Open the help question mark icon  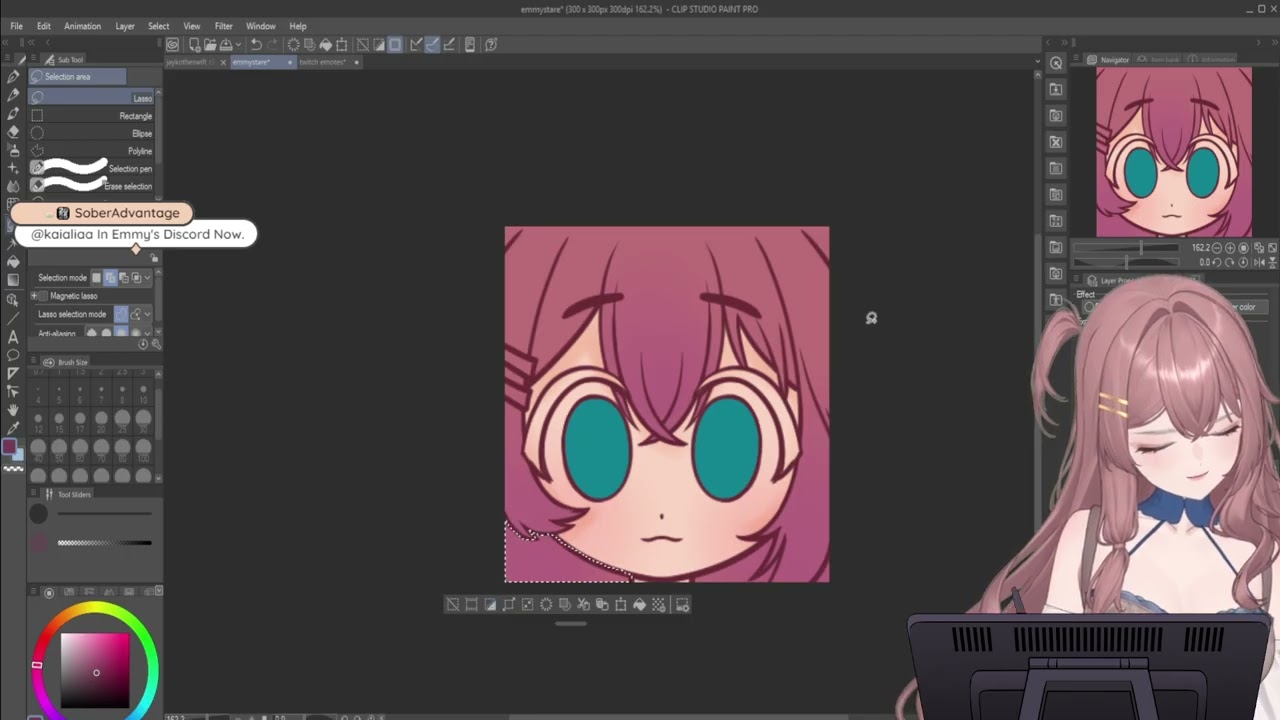tap(491, 44)
